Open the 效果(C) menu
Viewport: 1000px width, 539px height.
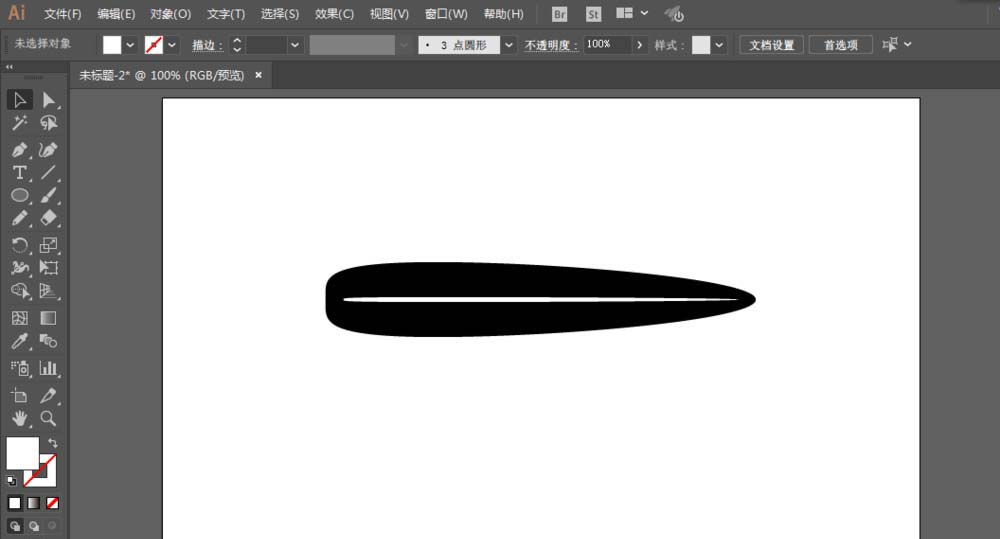click(x=334, y=14)
